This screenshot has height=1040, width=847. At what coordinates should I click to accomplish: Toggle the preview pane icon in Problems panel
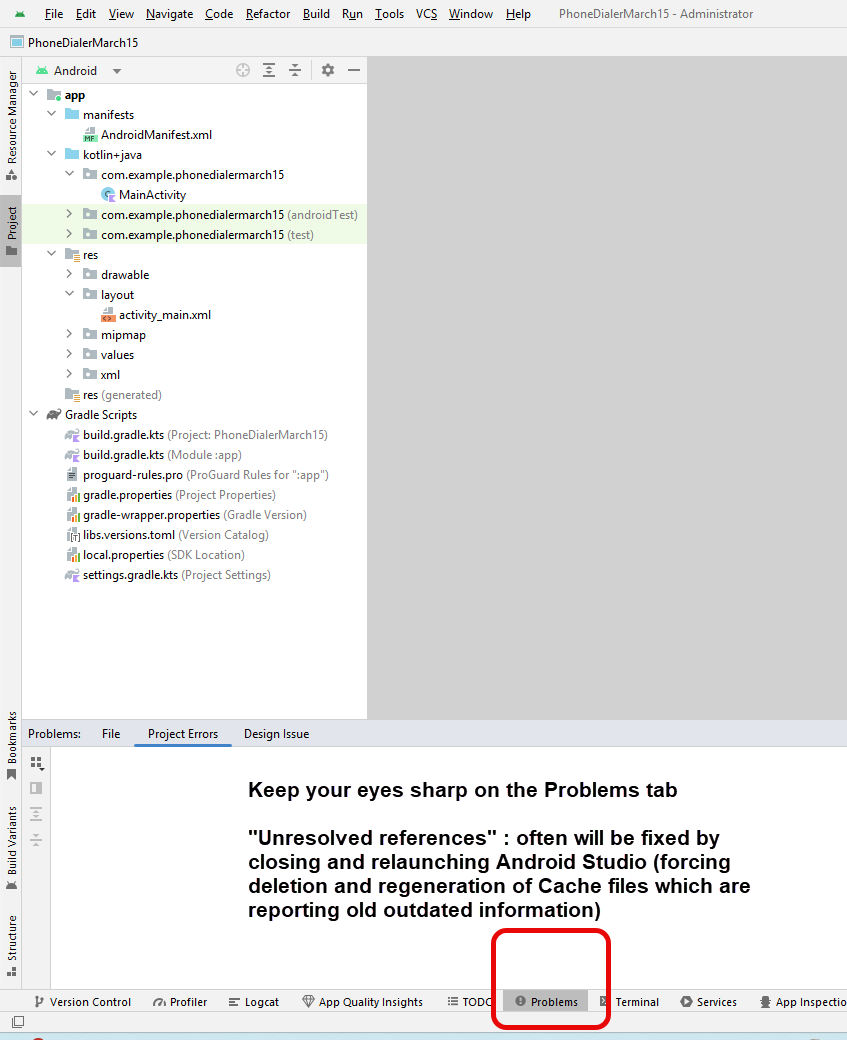tap(36, 788)
